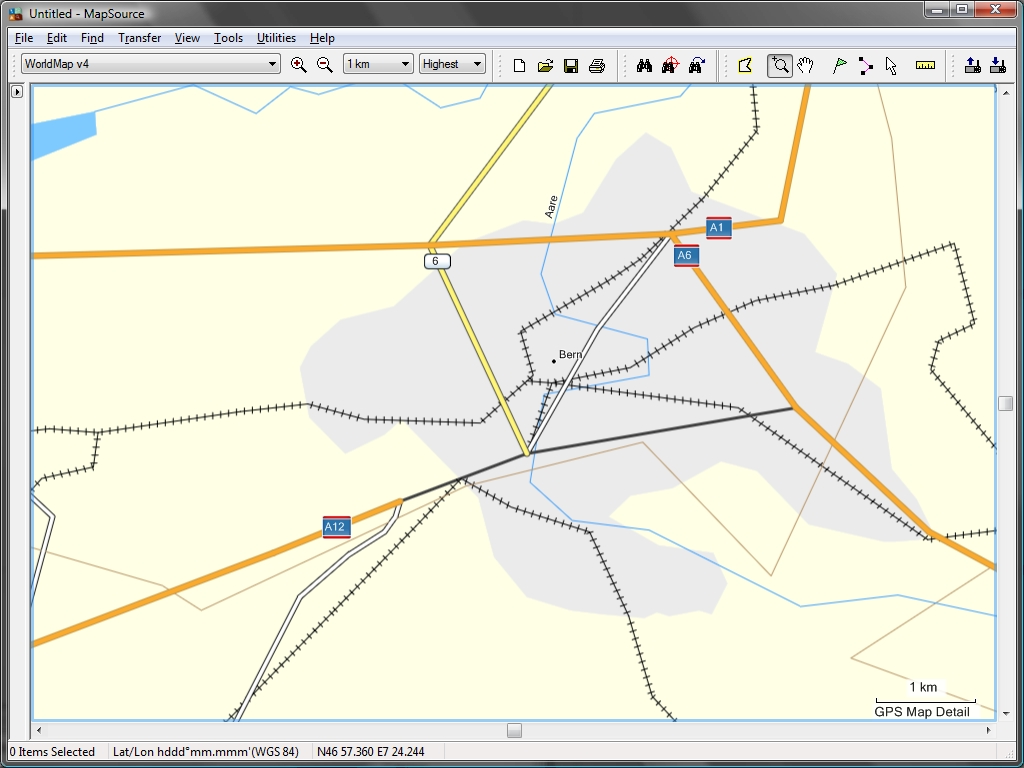Screen dimensions: 1024x768
Task: Open the Highest detail level dropdown
Action: click(x=452, y=64)
